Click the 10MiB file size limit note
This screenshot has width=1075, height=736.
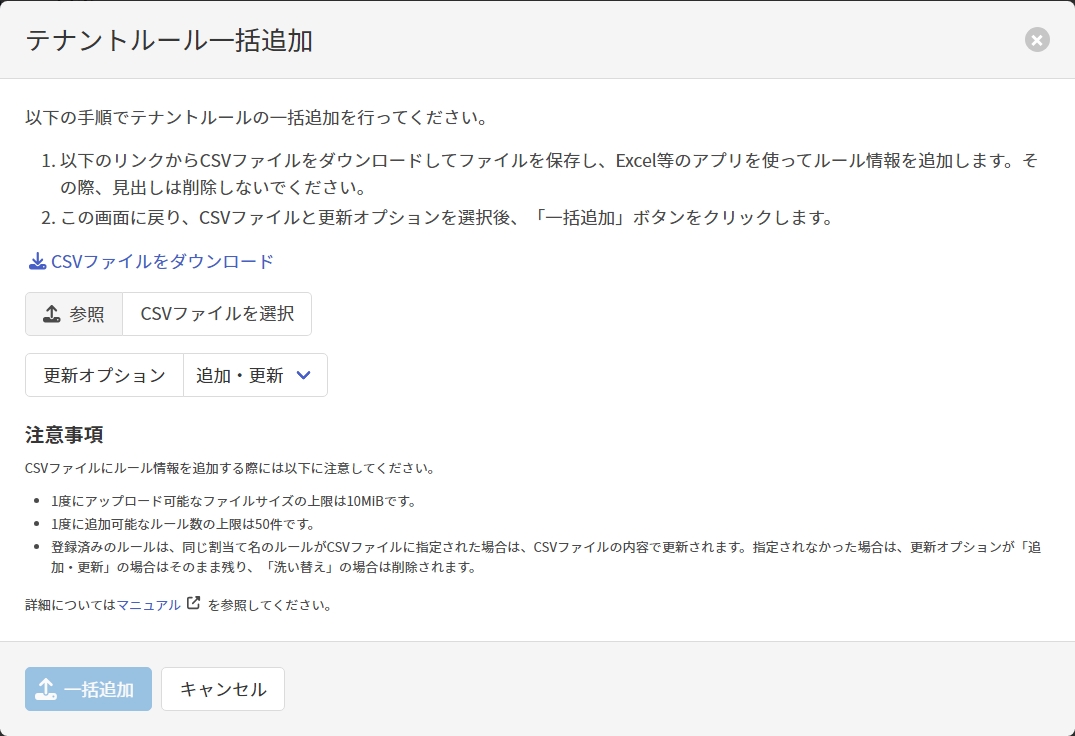click(x=233, y=501)
